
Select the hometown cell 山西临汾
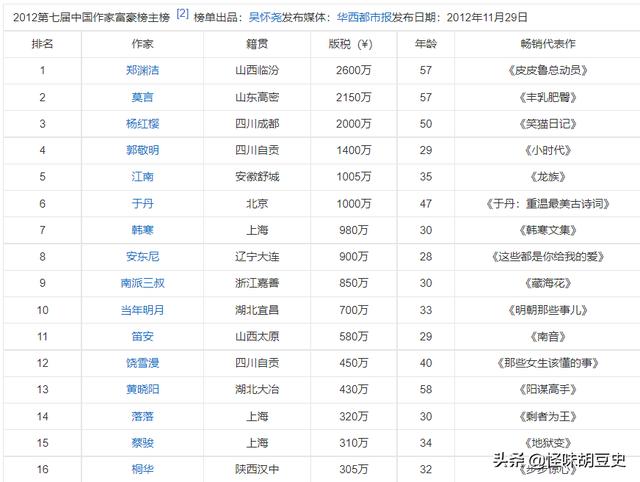click(x=257, y=70)
